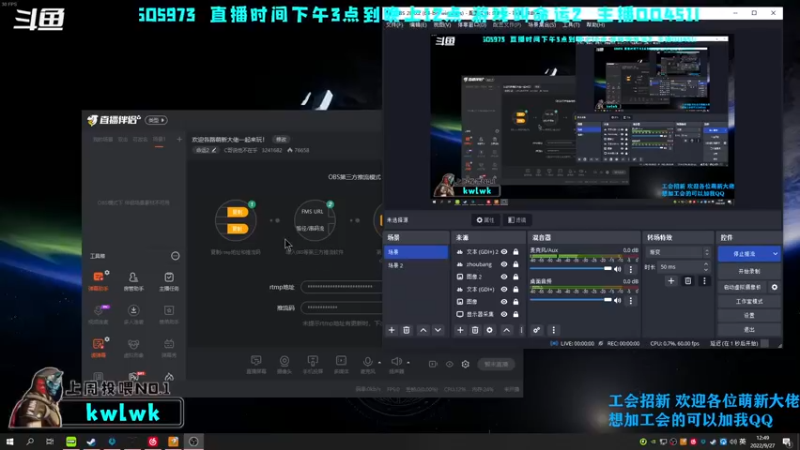
Task: Open source properties gear in Sources panel
Action: tap(489, 330)
